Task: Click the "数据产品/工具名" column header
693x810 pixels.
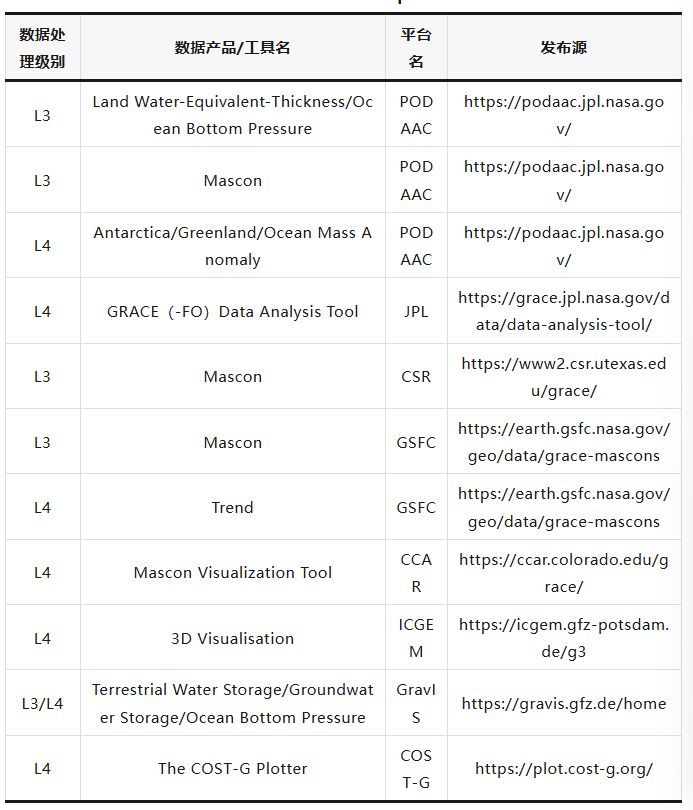Action: 232,48
